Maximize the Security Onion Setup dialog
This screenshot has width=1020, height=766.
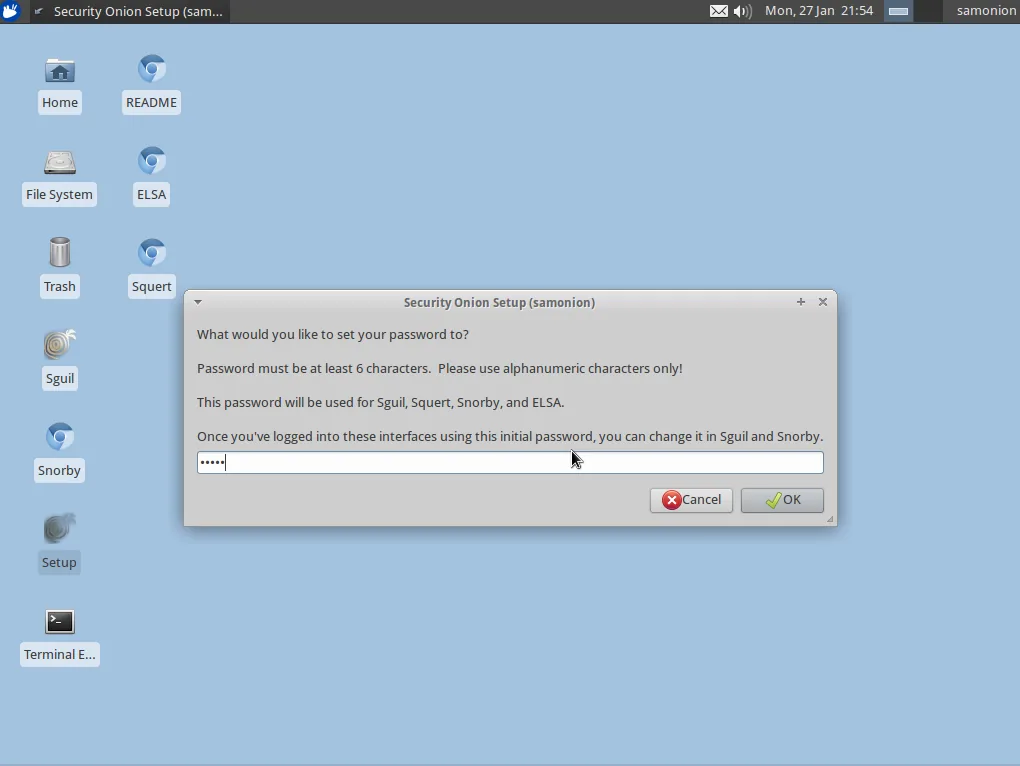pos(801,302)
